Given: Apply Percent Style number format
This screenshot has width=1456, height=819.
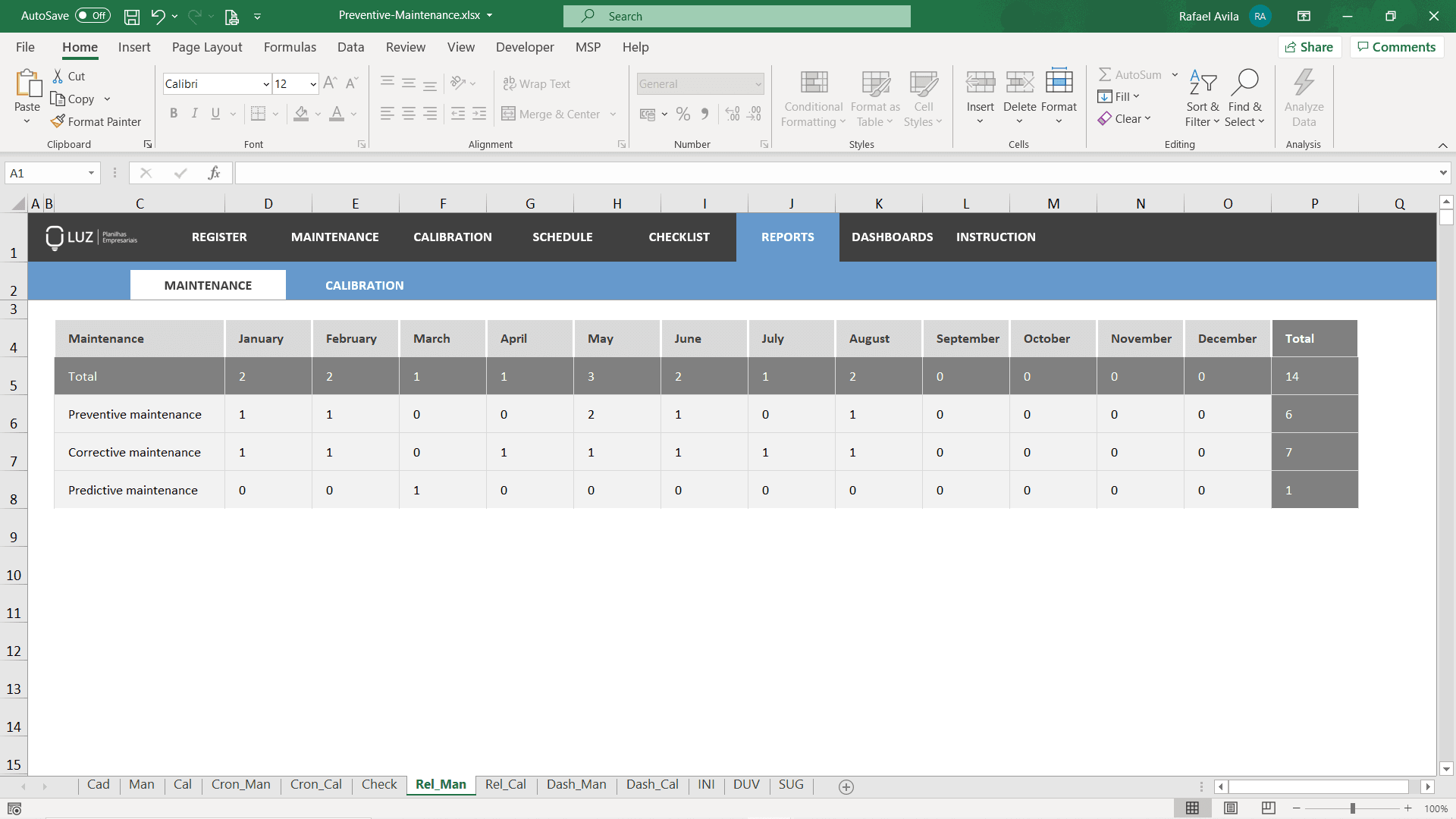Looking at the screenshot, I should 683,113.
